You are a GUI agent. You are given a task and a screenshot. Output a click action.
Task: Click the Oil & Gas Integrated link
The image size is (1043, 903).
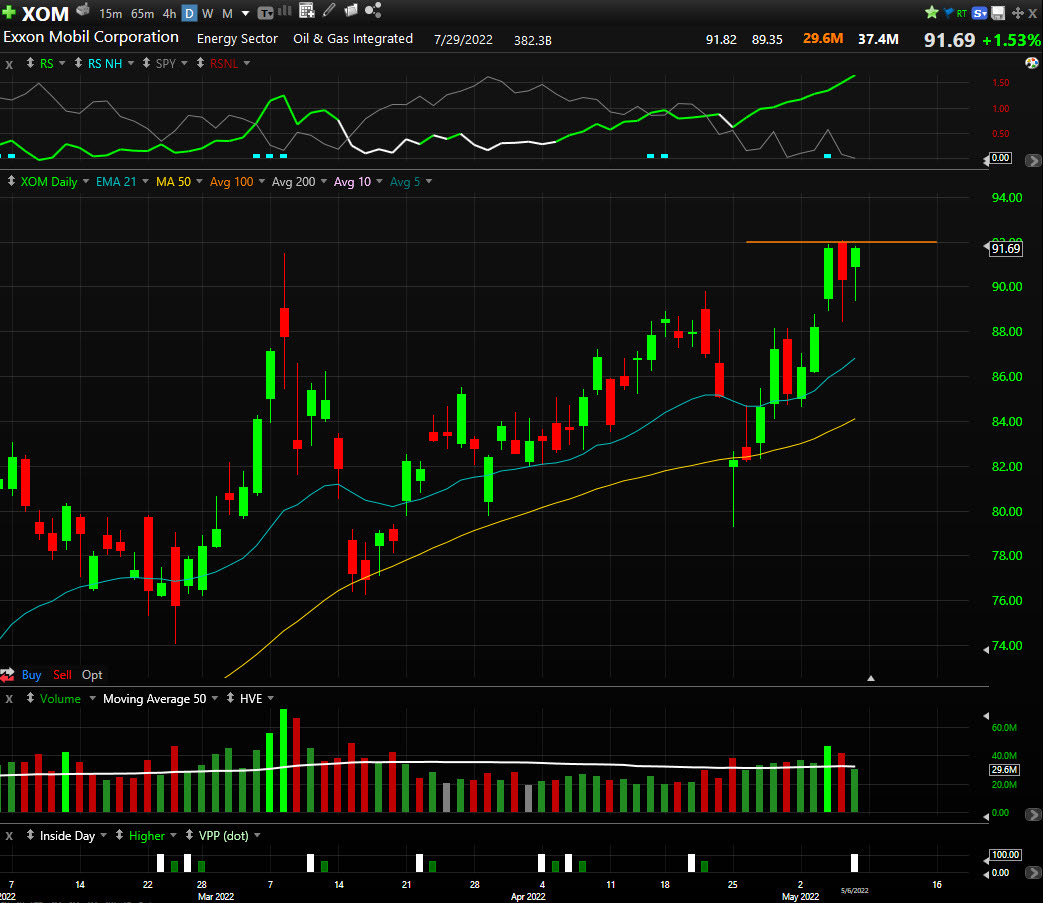pyautogui.click(x=353, y=39)
